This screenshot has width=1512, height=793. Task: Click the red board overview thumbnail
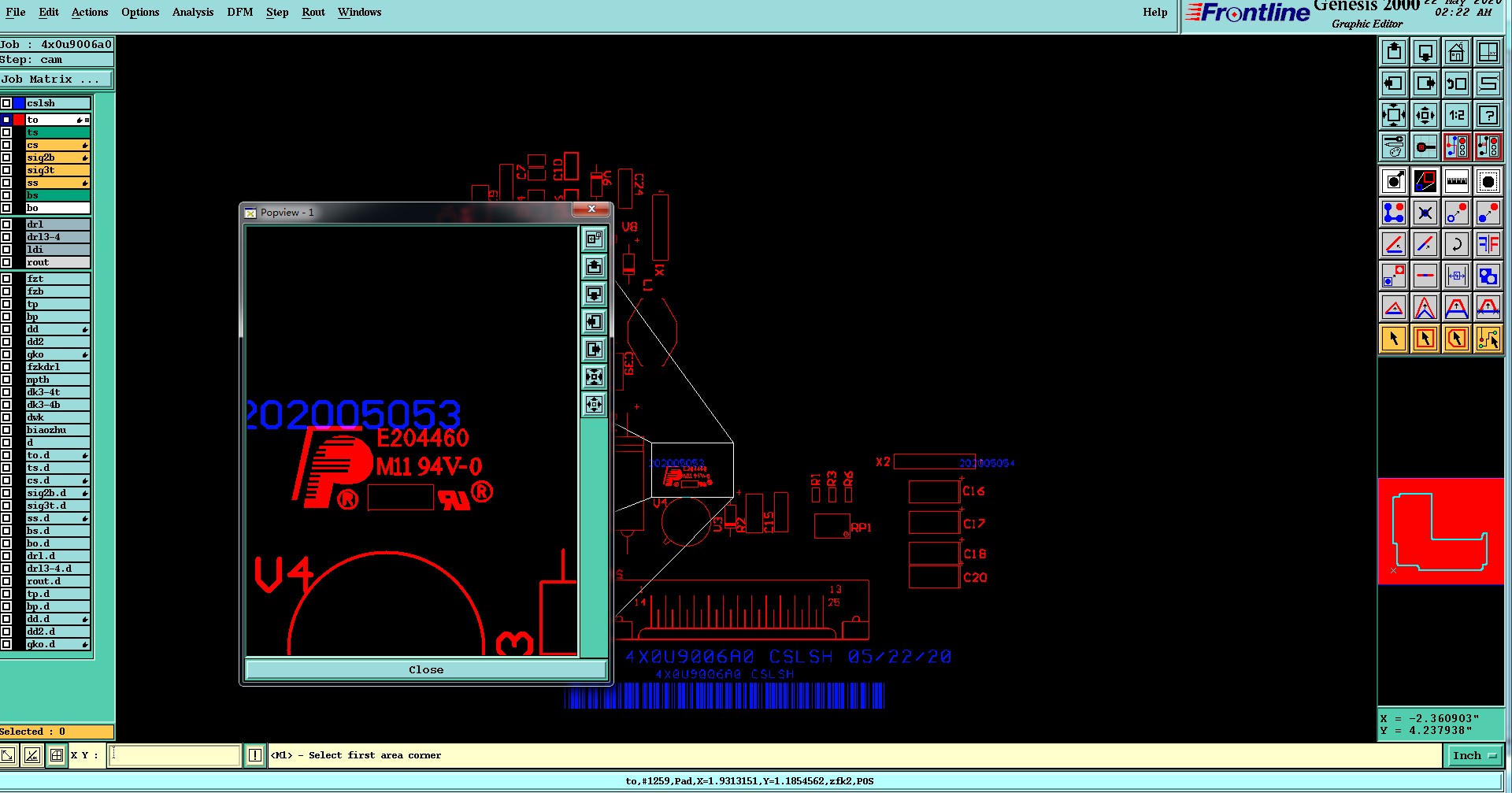pyautogui.click(x=1440, y=532)
